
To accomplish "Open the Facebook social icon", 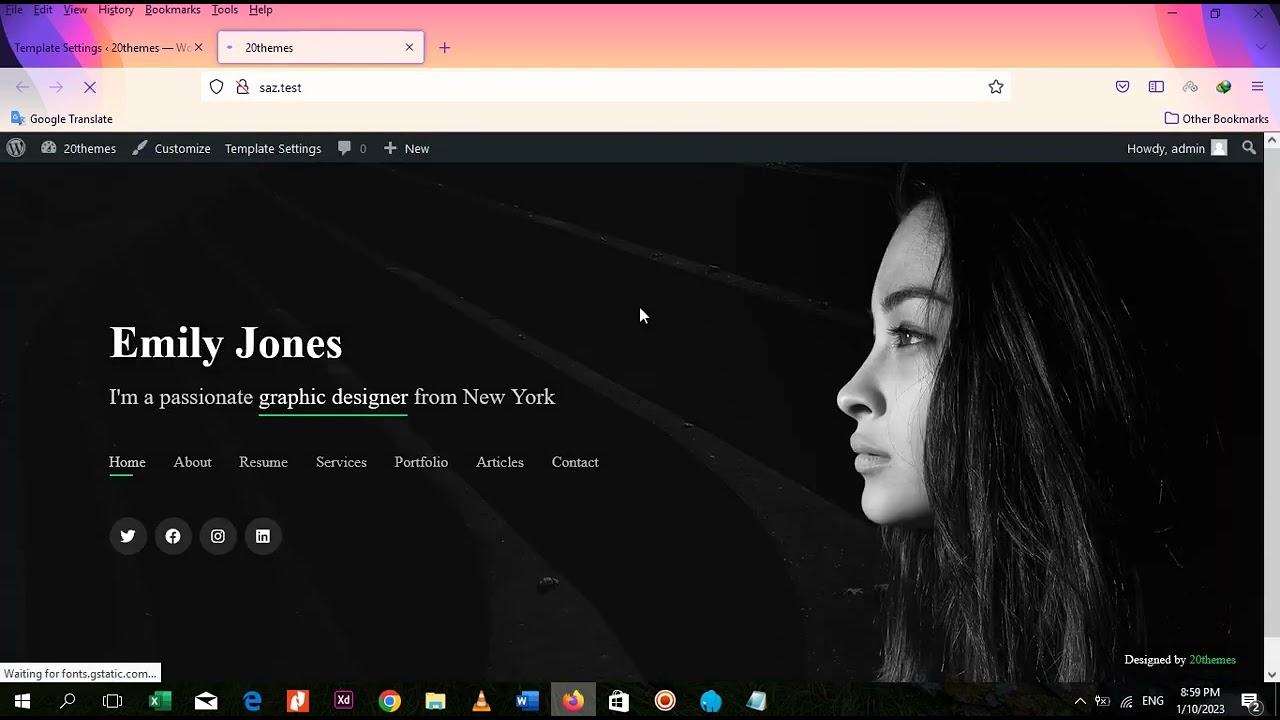I will point(173,536).
